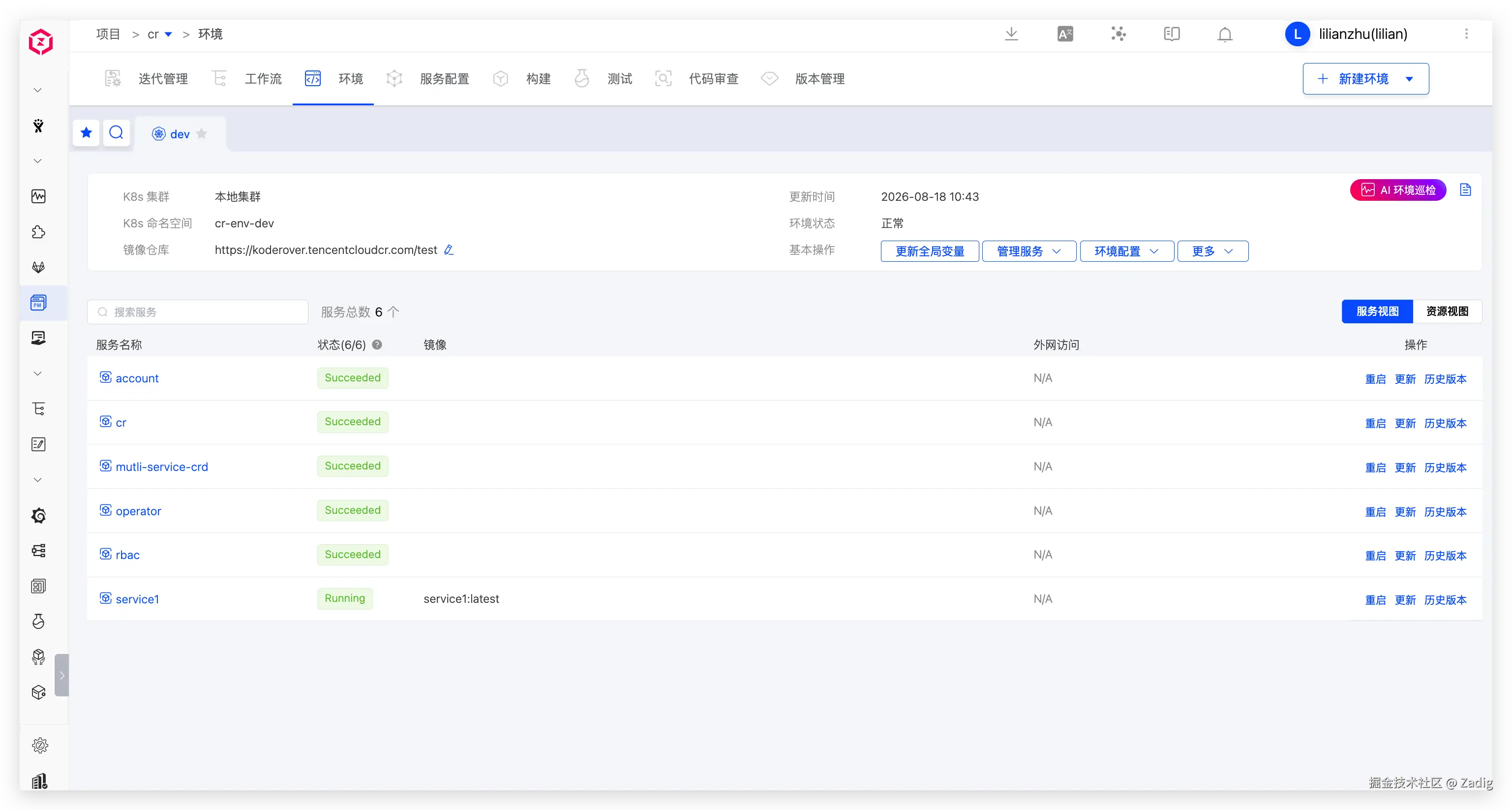
Task: Open the flask icon in the sidebar
Action: coord(39,622)
